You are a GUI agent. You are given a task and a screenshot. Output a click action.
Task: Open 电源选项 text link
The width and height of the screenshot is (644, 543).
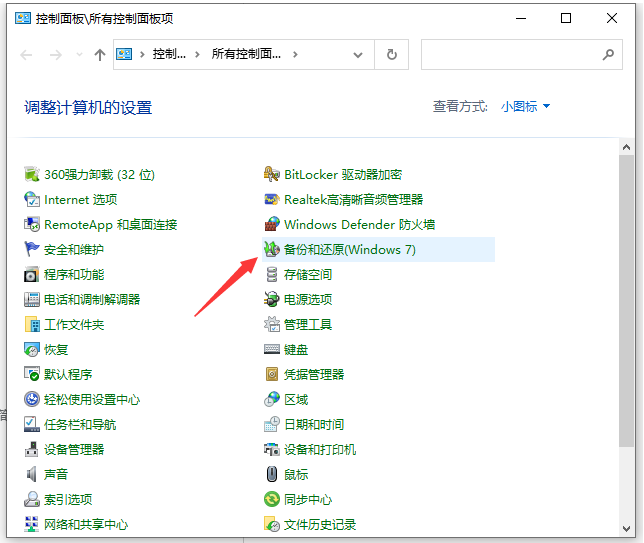[x=308, y=300]
